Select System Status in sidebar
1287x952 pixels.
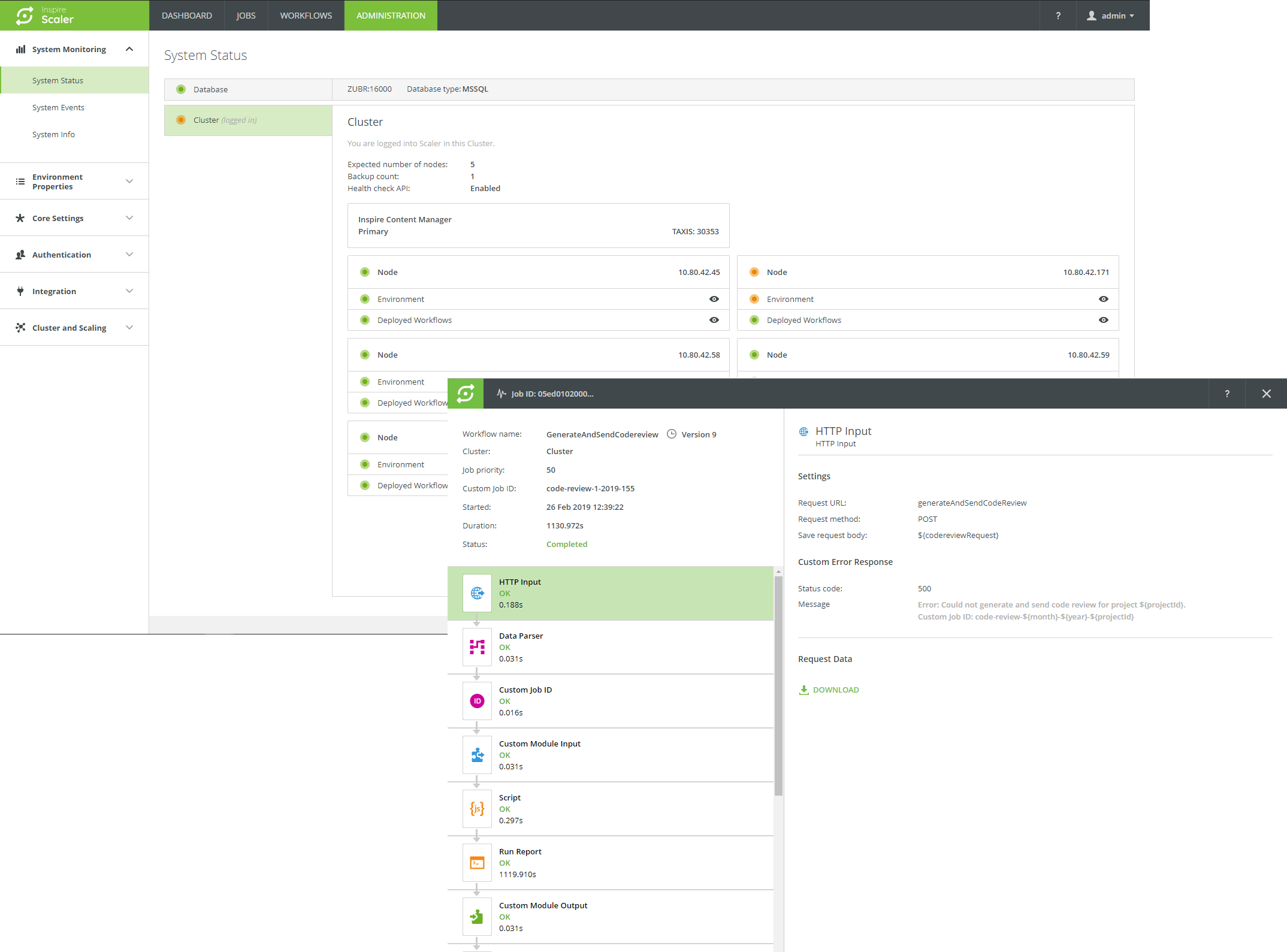pyautogui.click(x=75, y=80)
